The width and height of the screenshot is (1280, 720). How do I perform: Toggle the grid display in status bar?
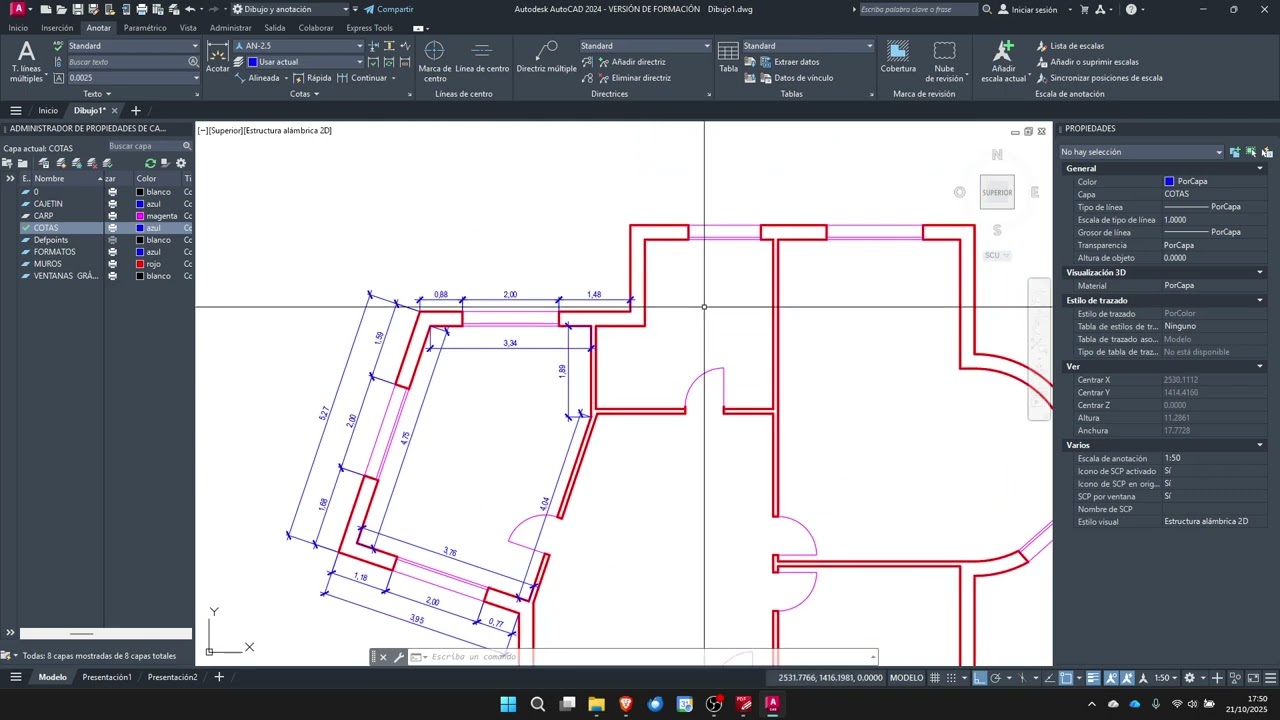pos(936,678)
